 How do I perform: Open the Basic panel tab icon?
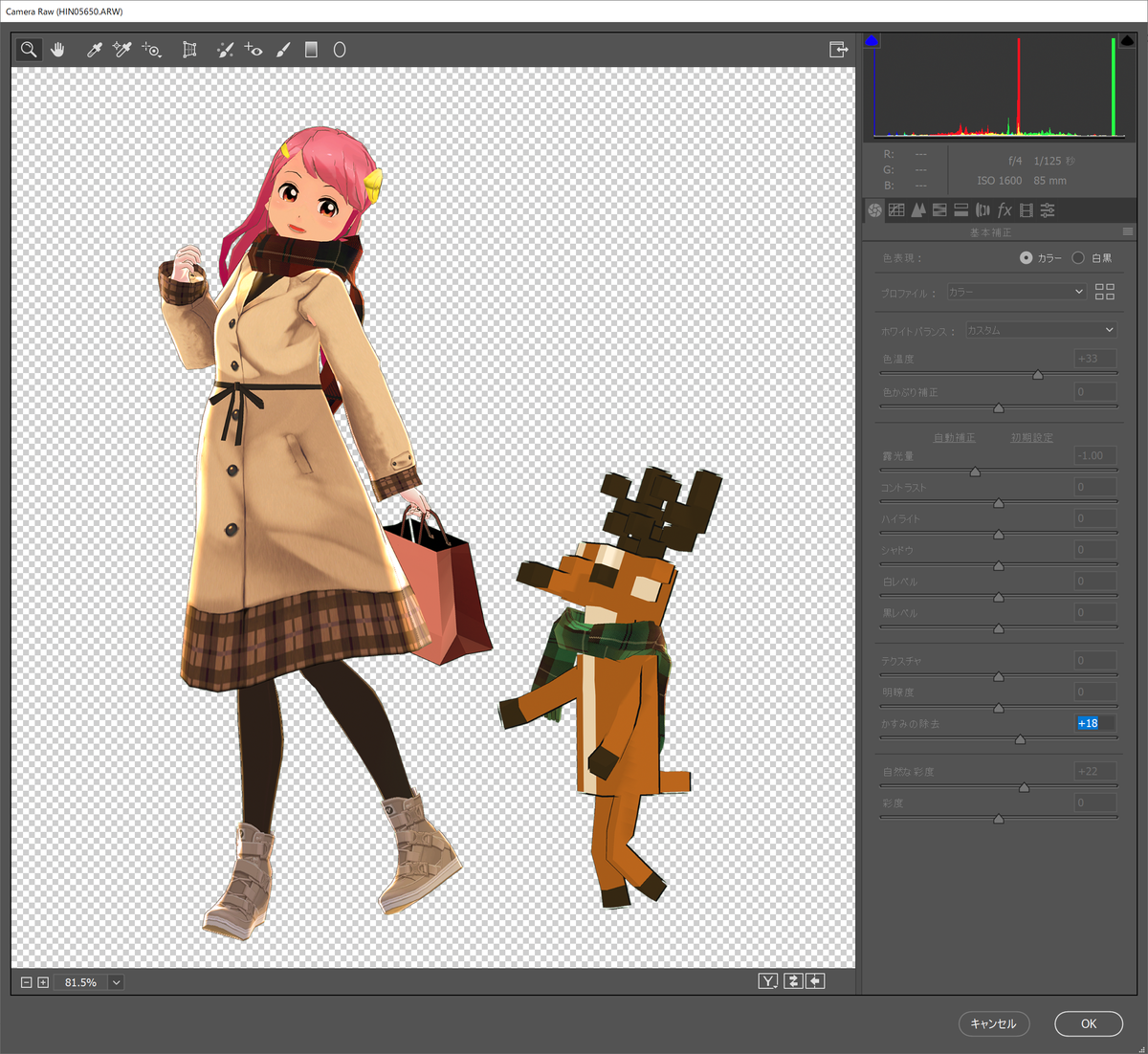(874, 210)
